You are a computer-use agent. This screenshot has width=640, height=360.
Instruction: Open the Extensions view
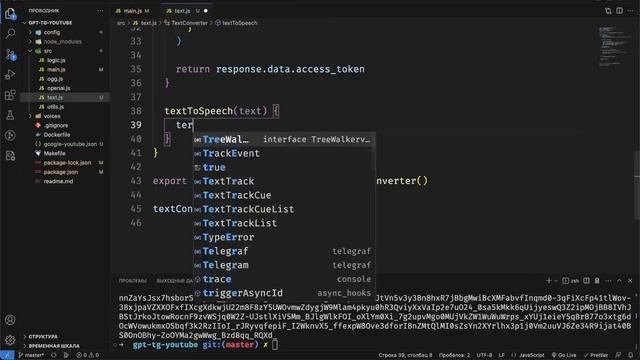pos(10,95)
